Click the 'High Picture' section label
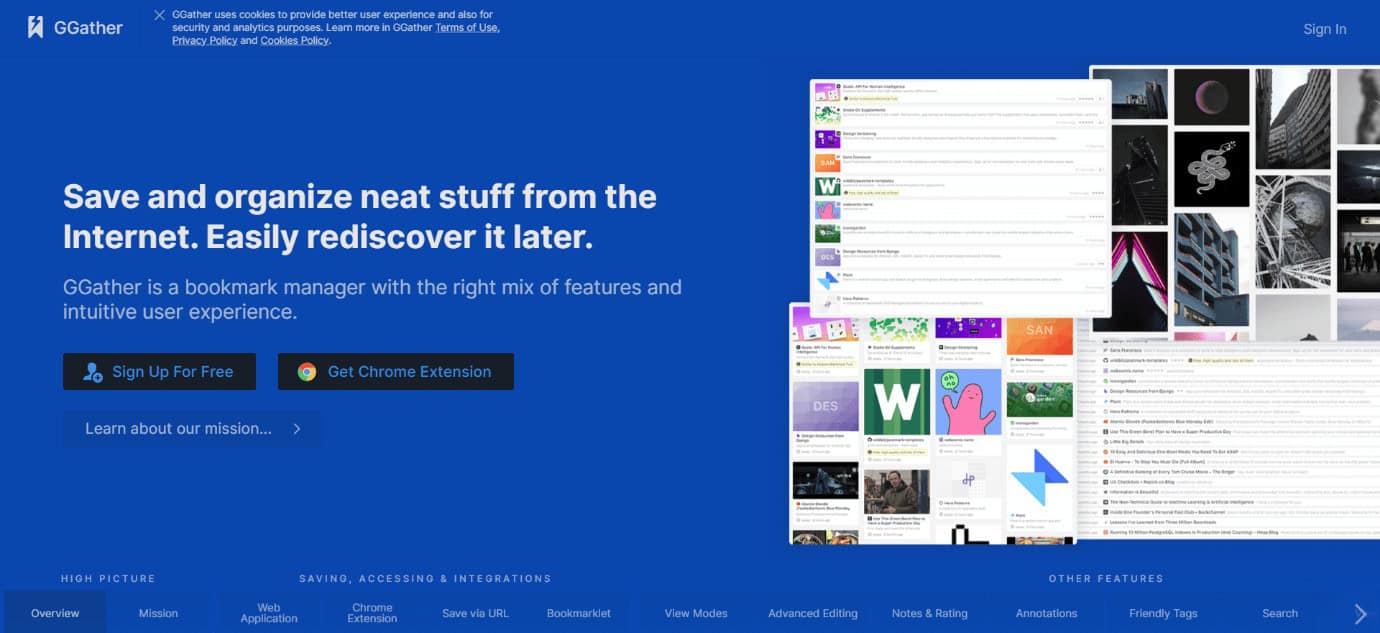 point(108,578)
